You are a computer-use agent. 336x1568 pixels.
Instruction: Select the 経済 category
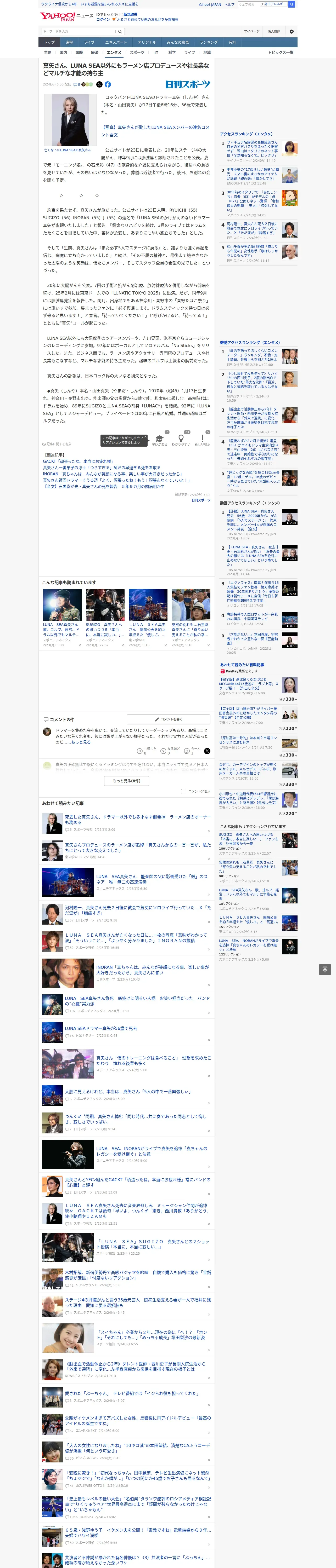(x=94, y=52)
